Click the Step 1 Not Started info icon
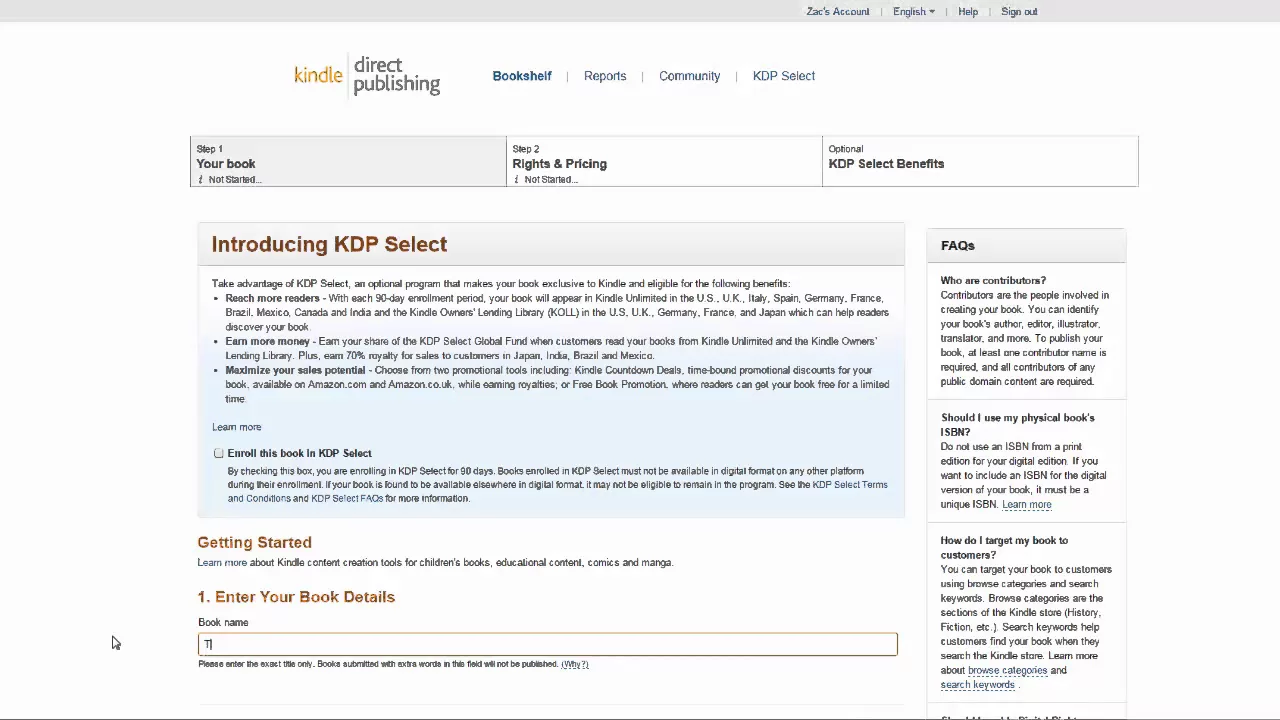The width and height of the screenshot is (1280, 720). point(200,180)
